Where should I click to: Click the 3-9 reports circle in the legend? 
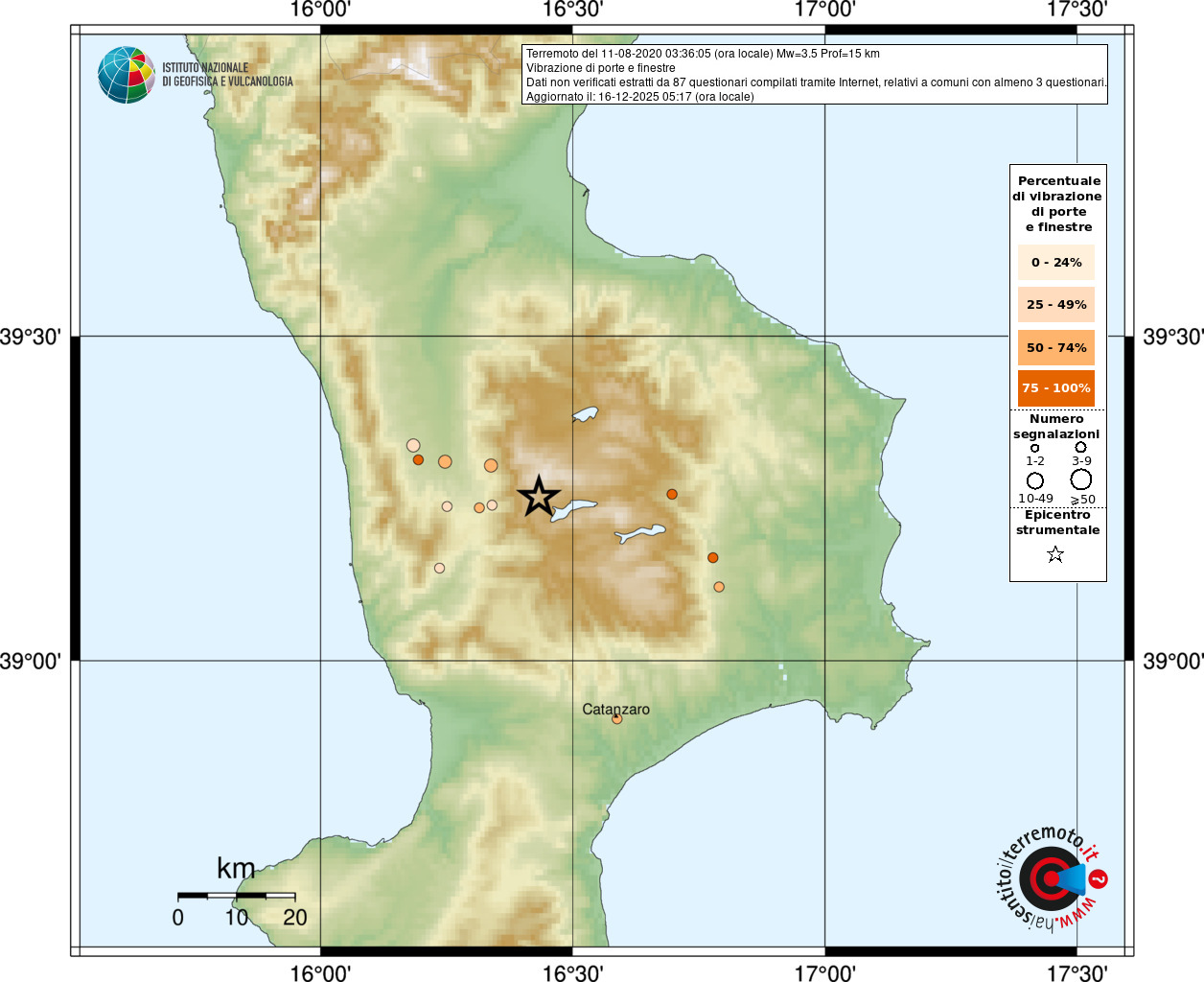point(1080,447)
